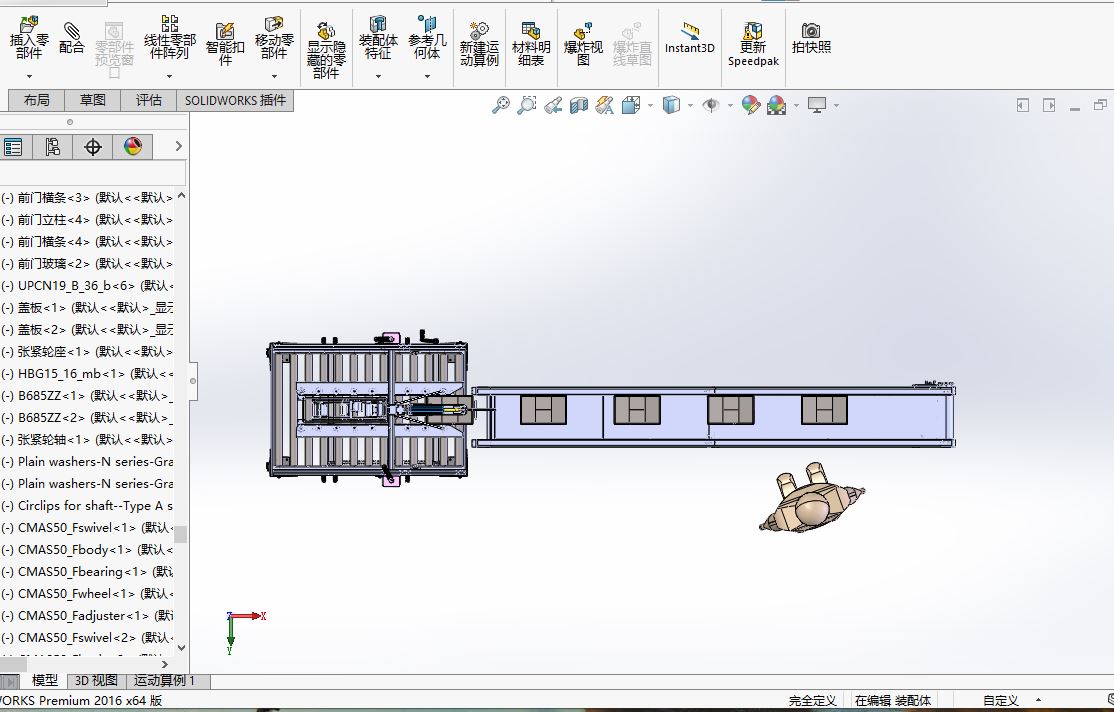1114x712 pixels.
Task: Open Linear Component Pattern (线性零部件阵列)
Action: click(x=169, y=38)
